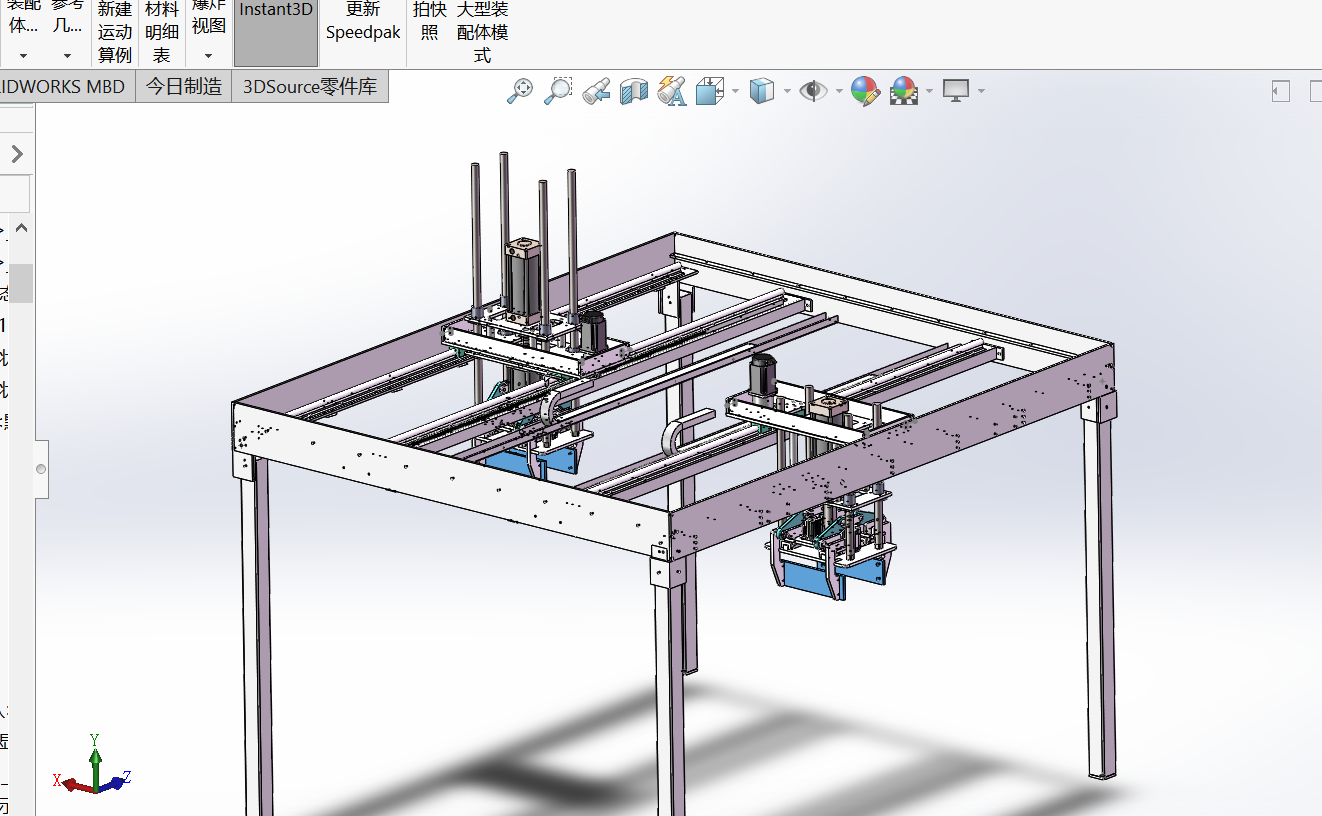Click the 更新 Speedpak button

click(x=363, y=22)
